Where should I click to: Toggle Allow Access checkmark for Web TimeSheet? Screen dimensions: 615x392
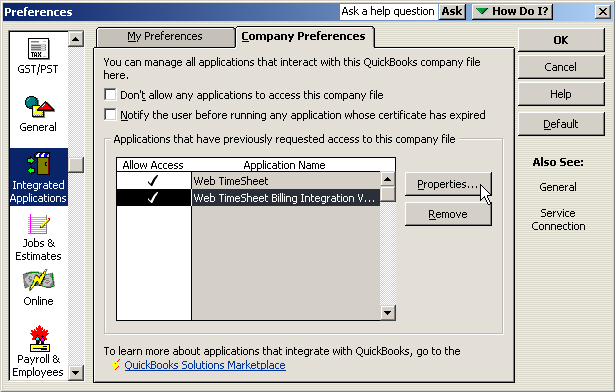153,181
